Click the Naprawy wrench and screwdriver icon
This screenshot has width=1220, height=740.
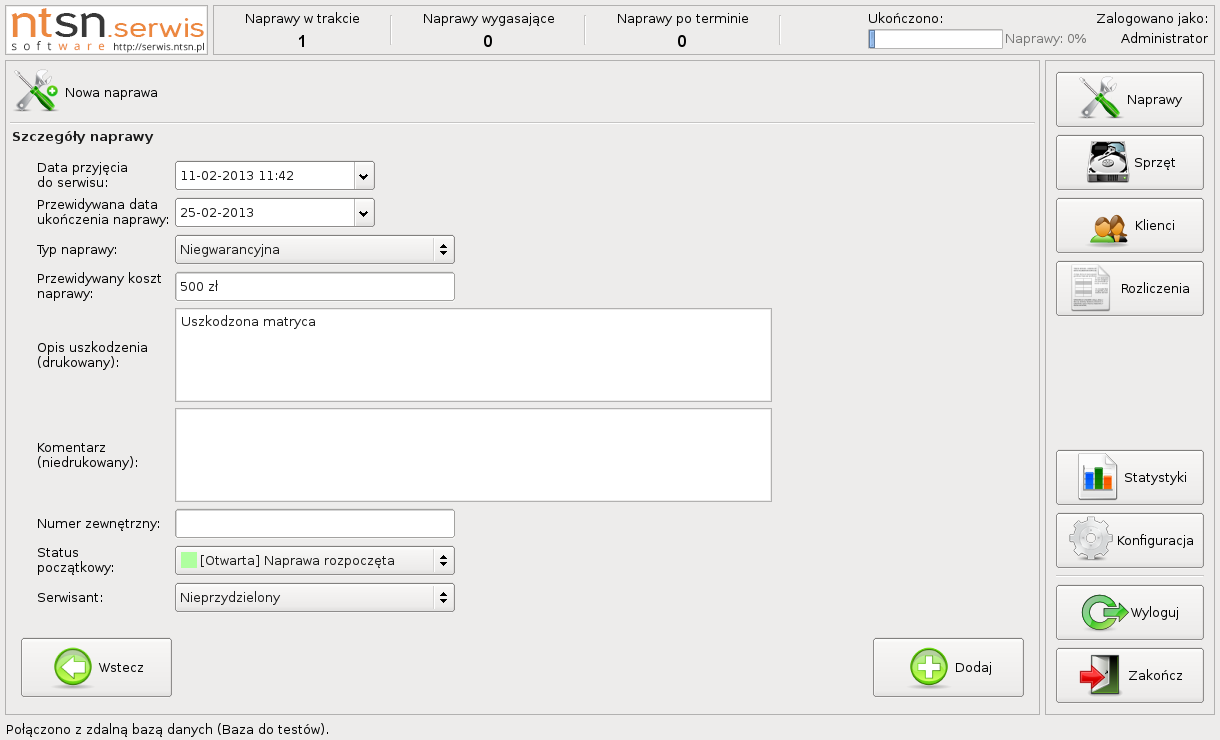(x=1098, y=99)
